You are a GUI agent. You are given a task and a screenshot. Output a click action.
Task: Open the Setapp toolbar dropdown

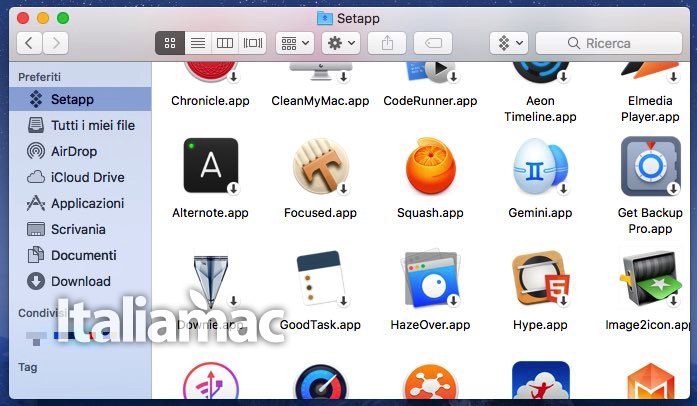(509, 43)
